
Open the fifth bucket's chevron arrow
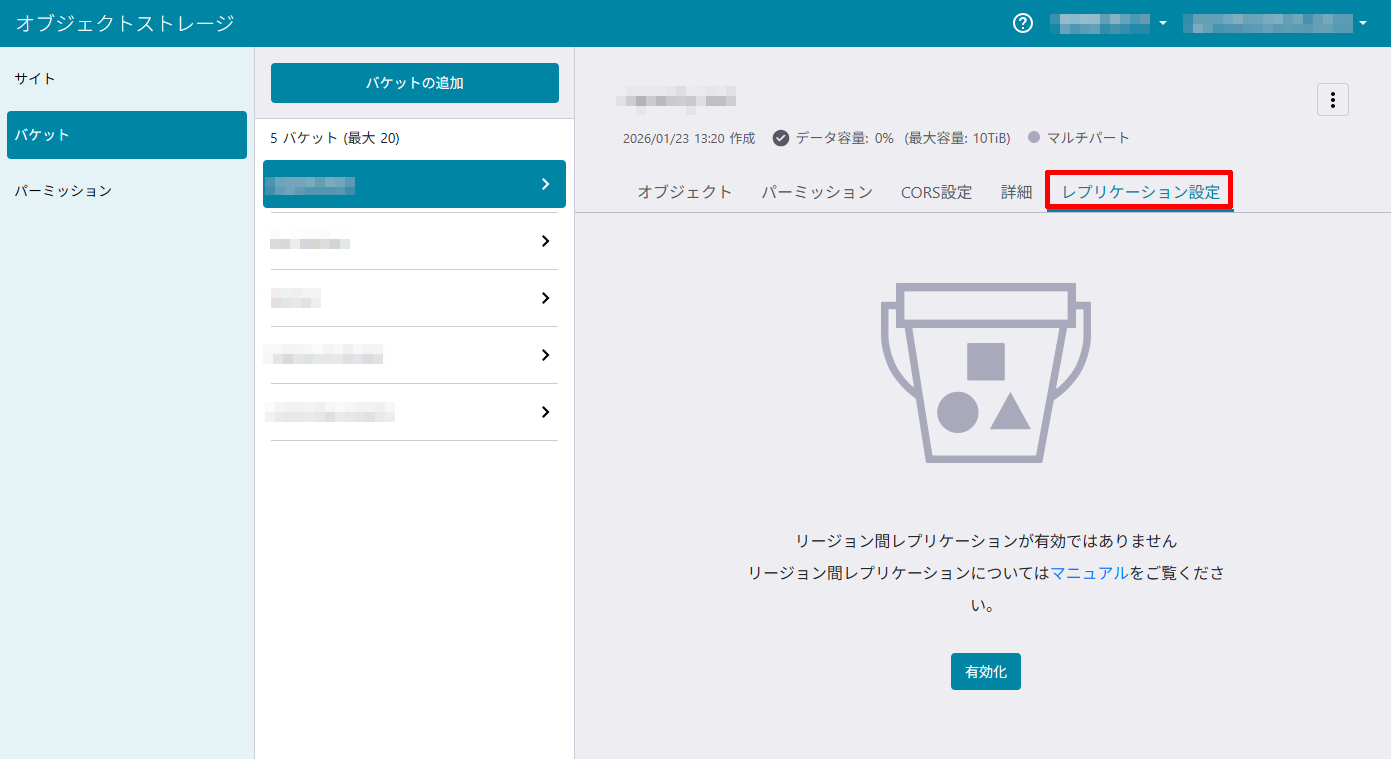[x=545, y=412]
